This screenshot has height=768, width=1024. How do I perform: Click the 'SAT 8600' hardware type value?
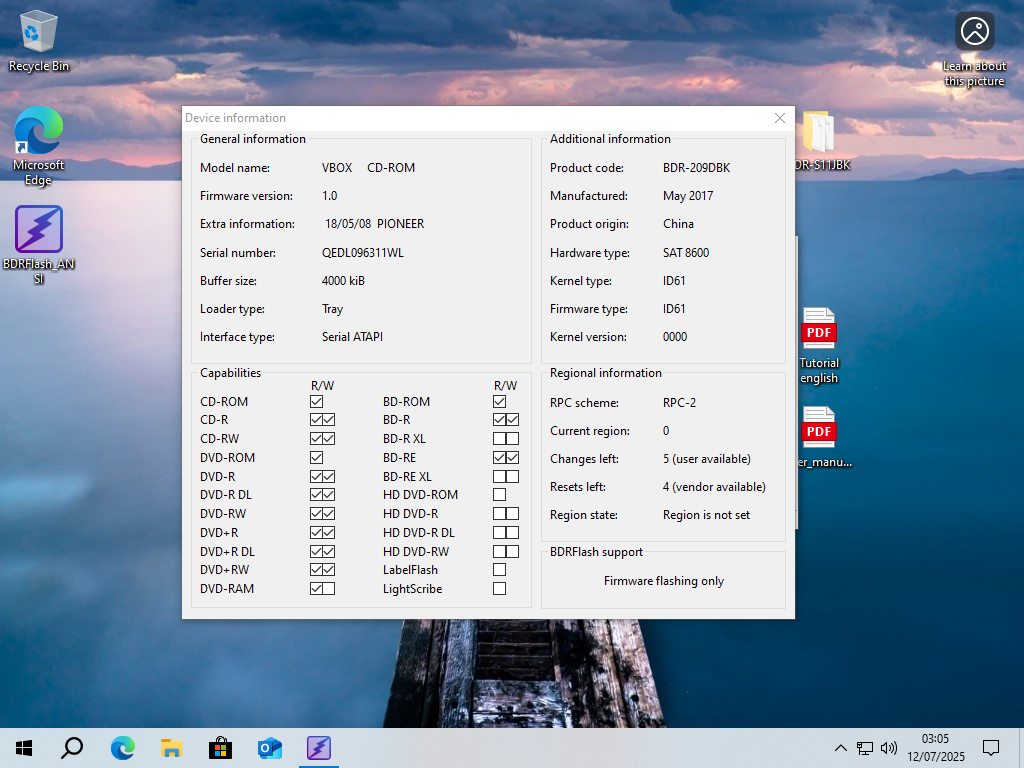(686, 253)
